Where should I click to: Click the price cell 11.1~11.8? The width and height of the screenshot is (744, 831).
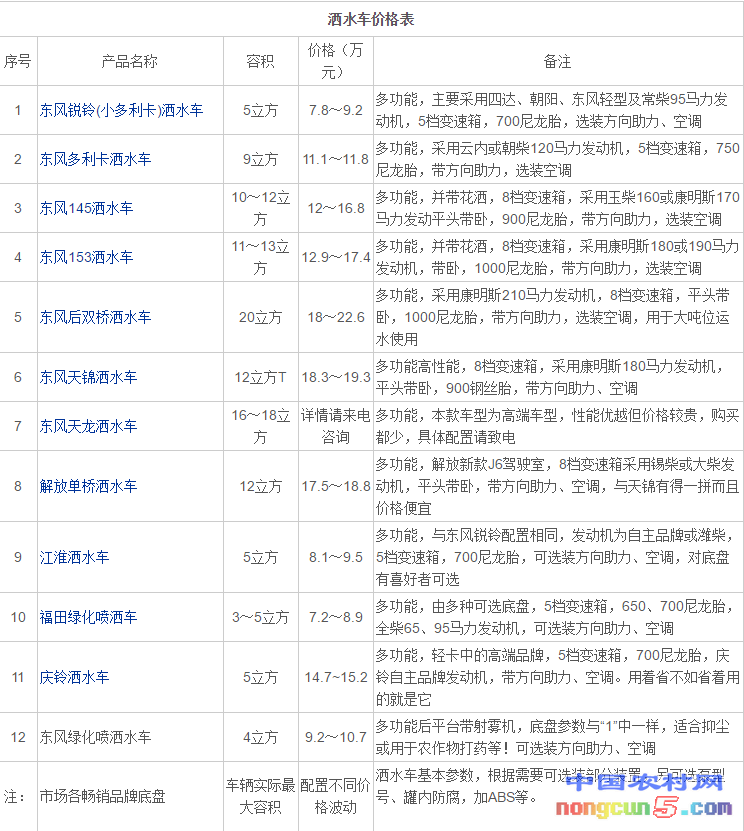click(335, 159)
